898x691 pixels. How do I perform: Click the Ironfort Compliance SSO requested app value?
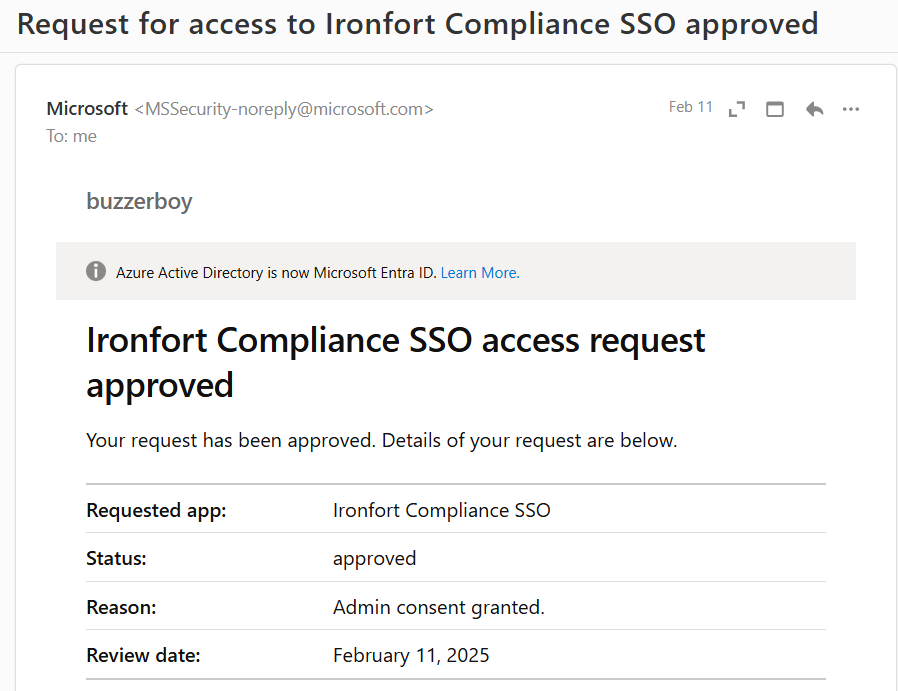click(441, 510)
